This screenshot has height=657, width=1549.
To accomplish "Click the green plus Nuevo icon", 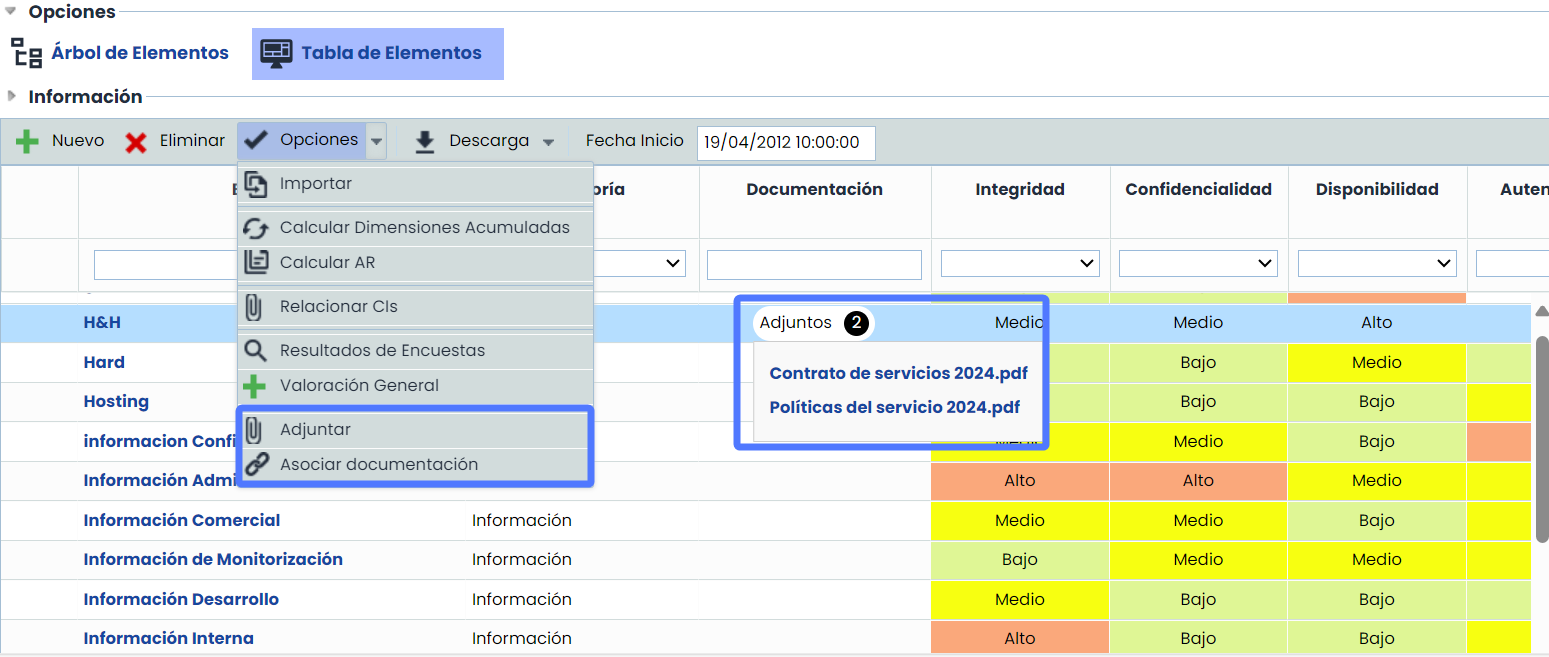I will coord(27,142).
